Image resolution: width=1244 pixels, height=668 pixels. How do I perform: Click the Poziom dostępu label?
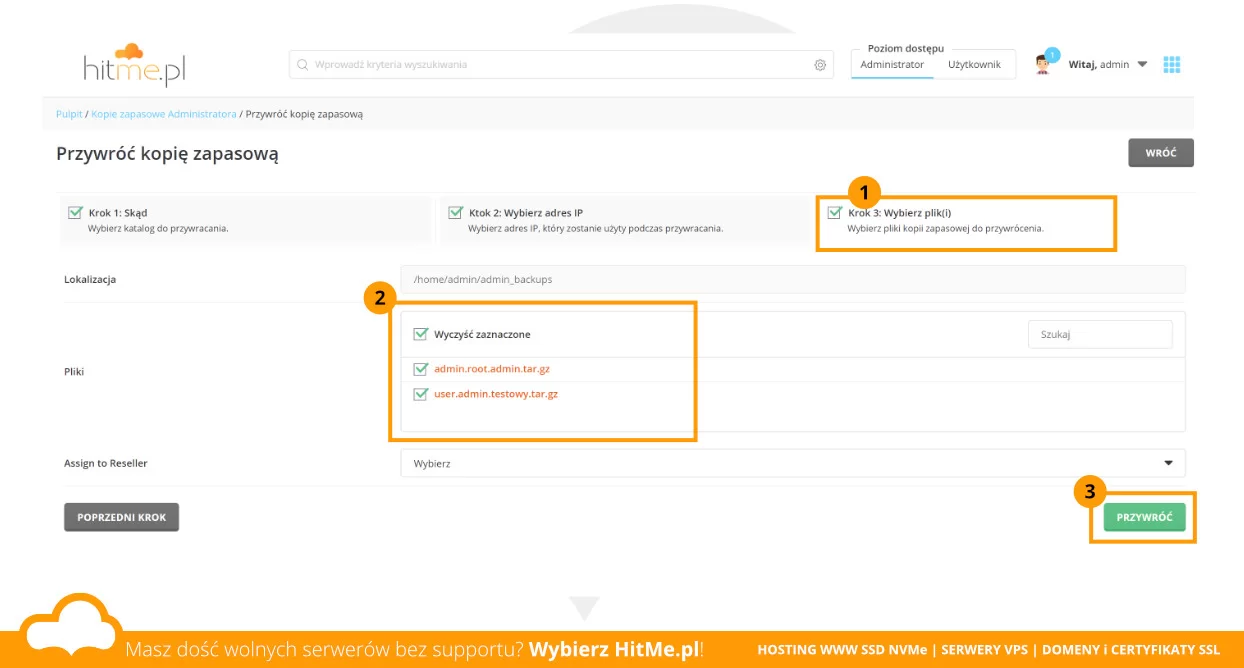click(x=906, y=48)
